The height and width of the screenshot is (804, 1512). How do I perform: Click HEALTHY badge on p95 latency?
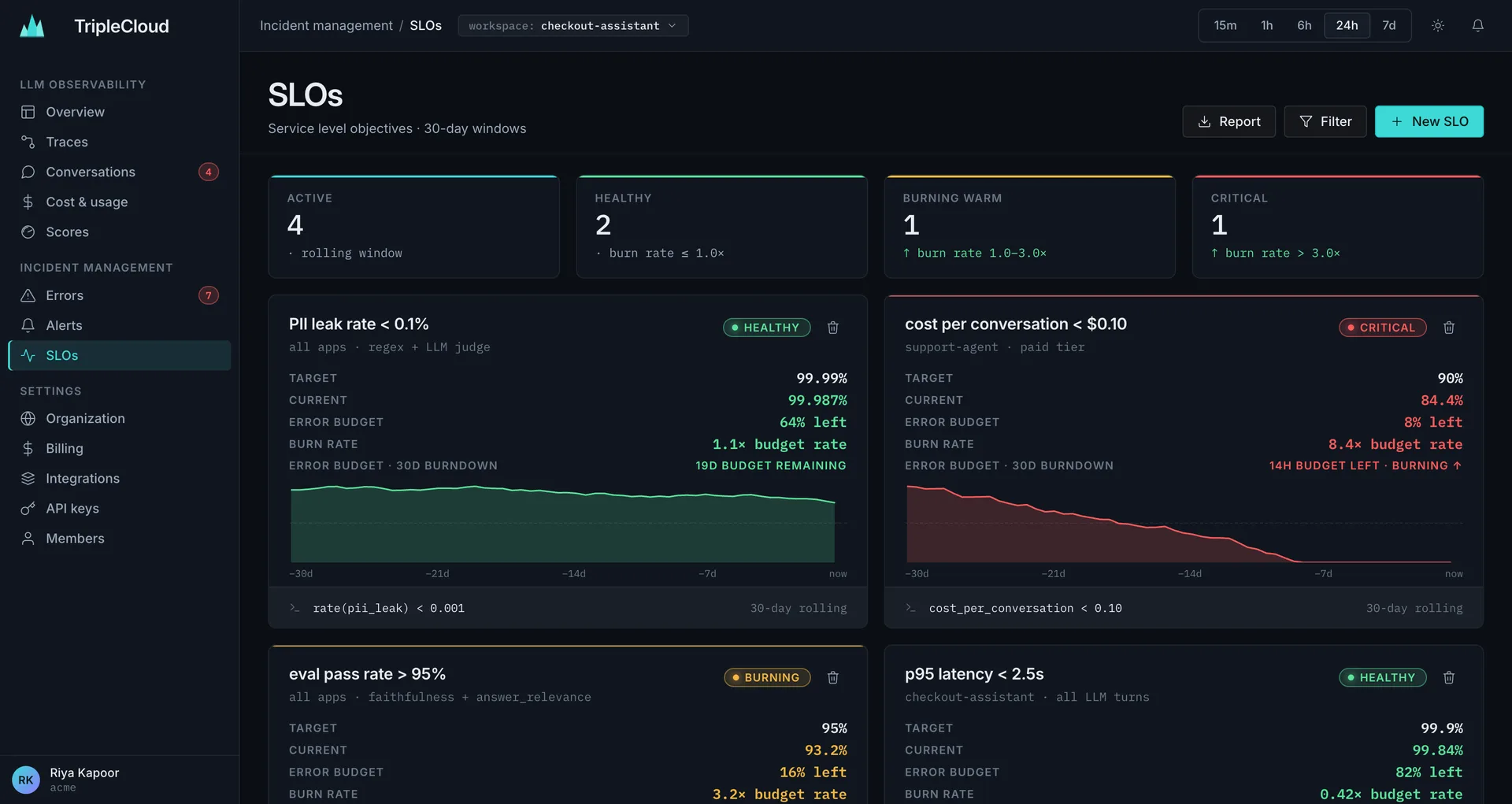click(1383, 677)
